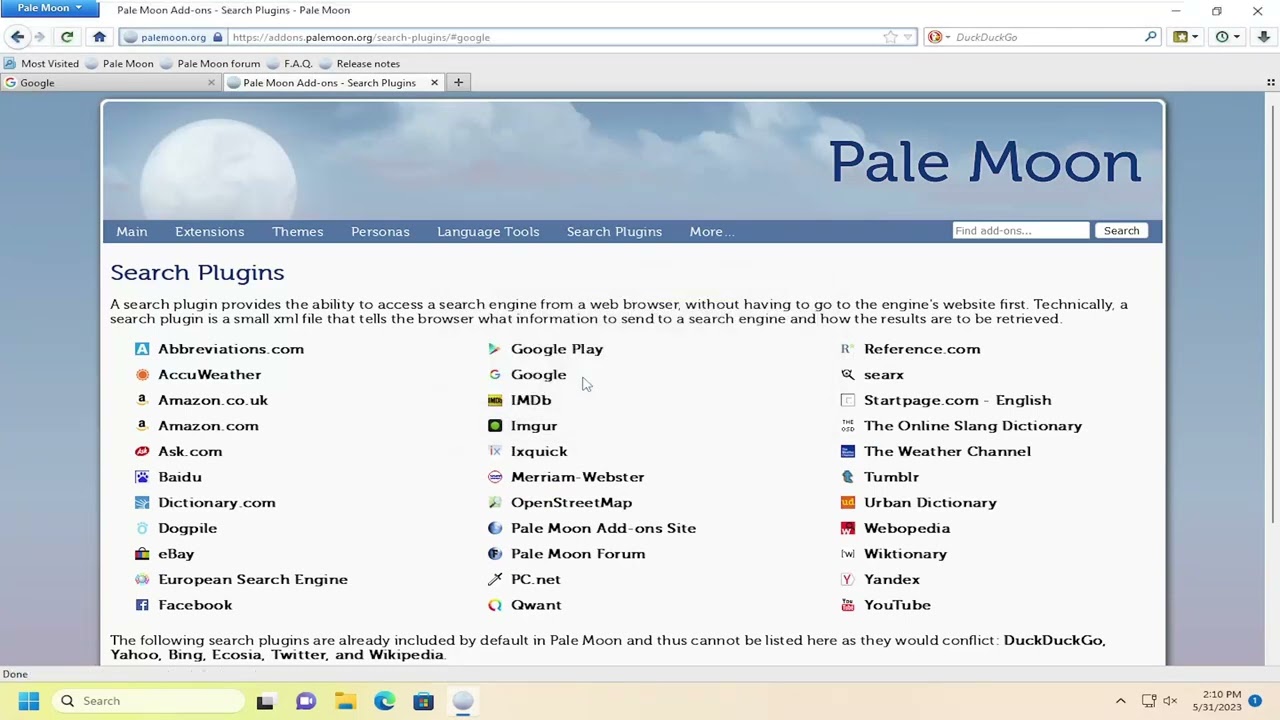Click the AccuWeather plugin icon
The width and height of the screenshot is (1280, 720).
[x=142, y=374]
